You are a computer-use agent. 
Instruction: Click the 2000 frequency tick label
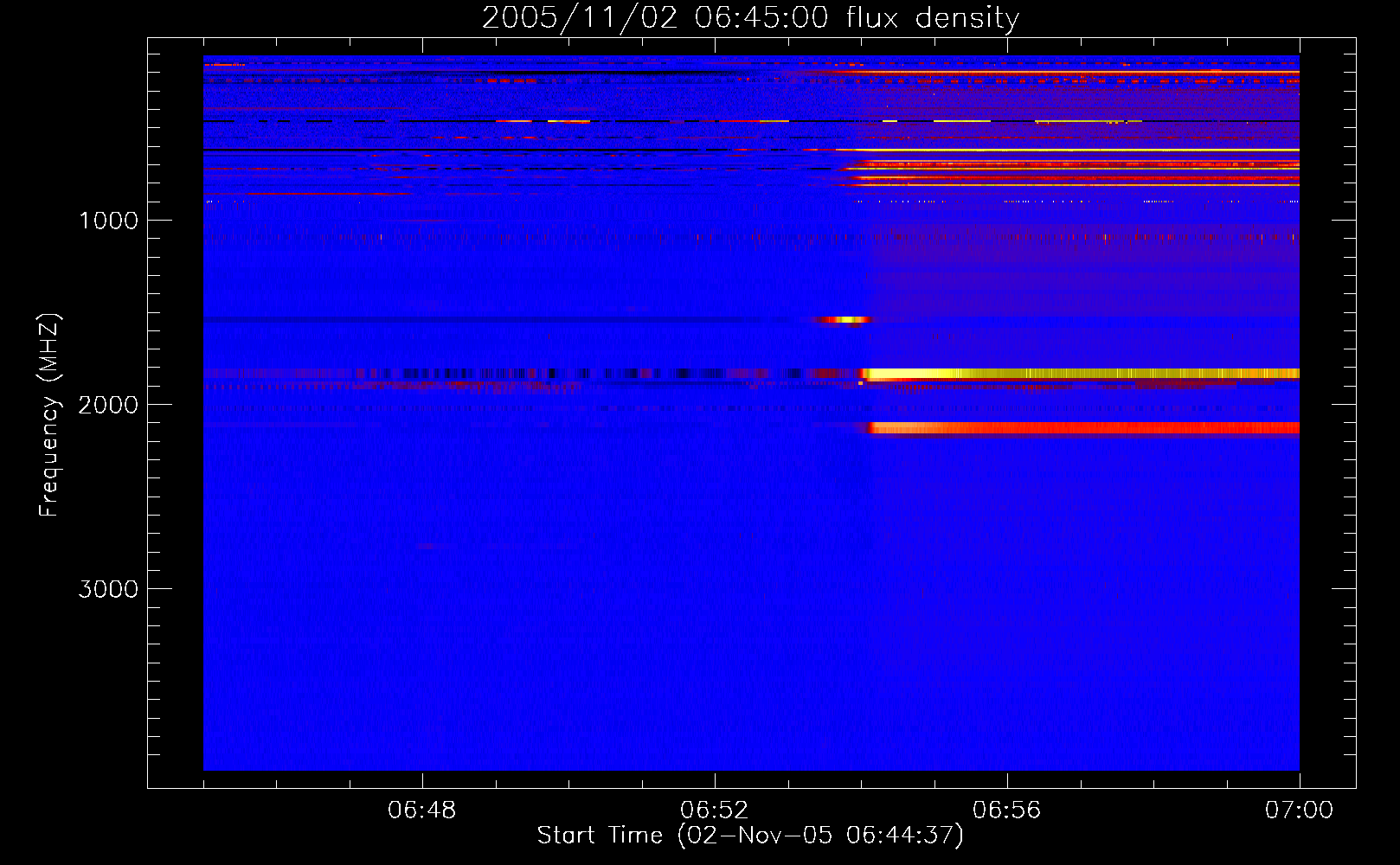(x=108, y=405)
